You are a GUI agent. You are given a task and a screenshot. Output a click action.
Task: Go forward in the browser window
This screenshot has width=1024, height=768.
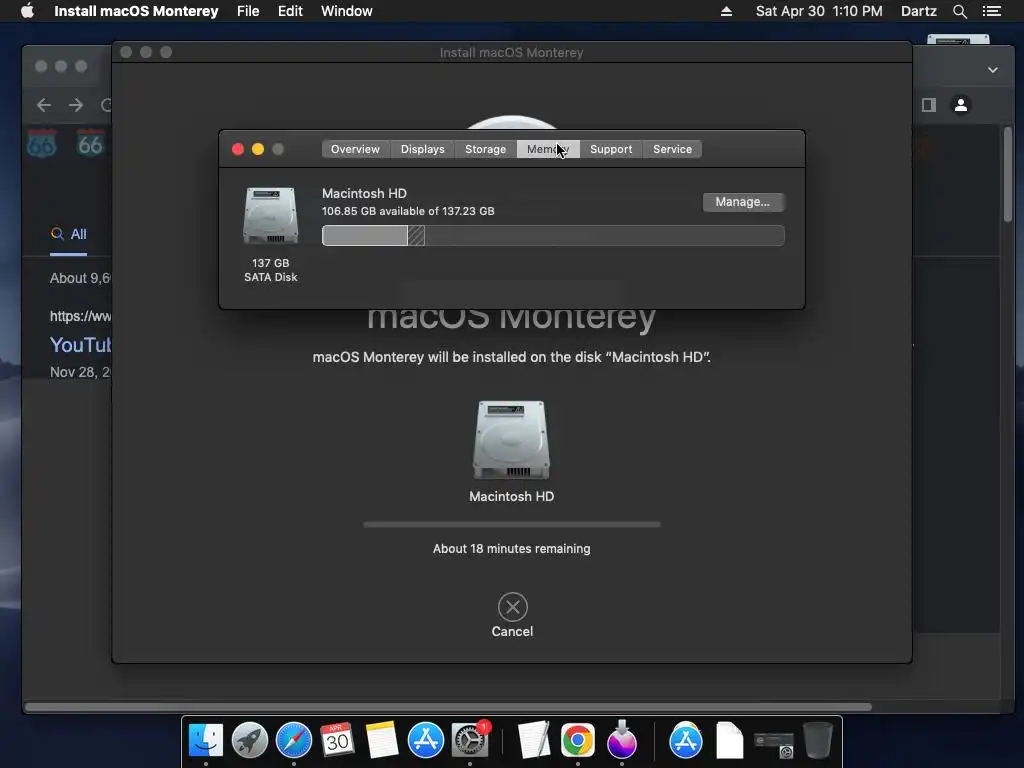[x=76, y=105]
